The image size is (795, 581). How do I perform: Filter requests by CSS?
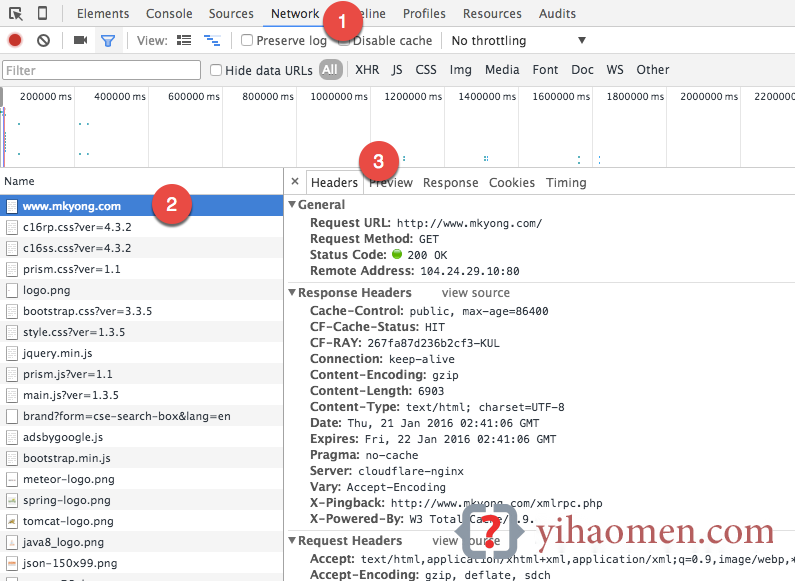[x=426, y=69]
